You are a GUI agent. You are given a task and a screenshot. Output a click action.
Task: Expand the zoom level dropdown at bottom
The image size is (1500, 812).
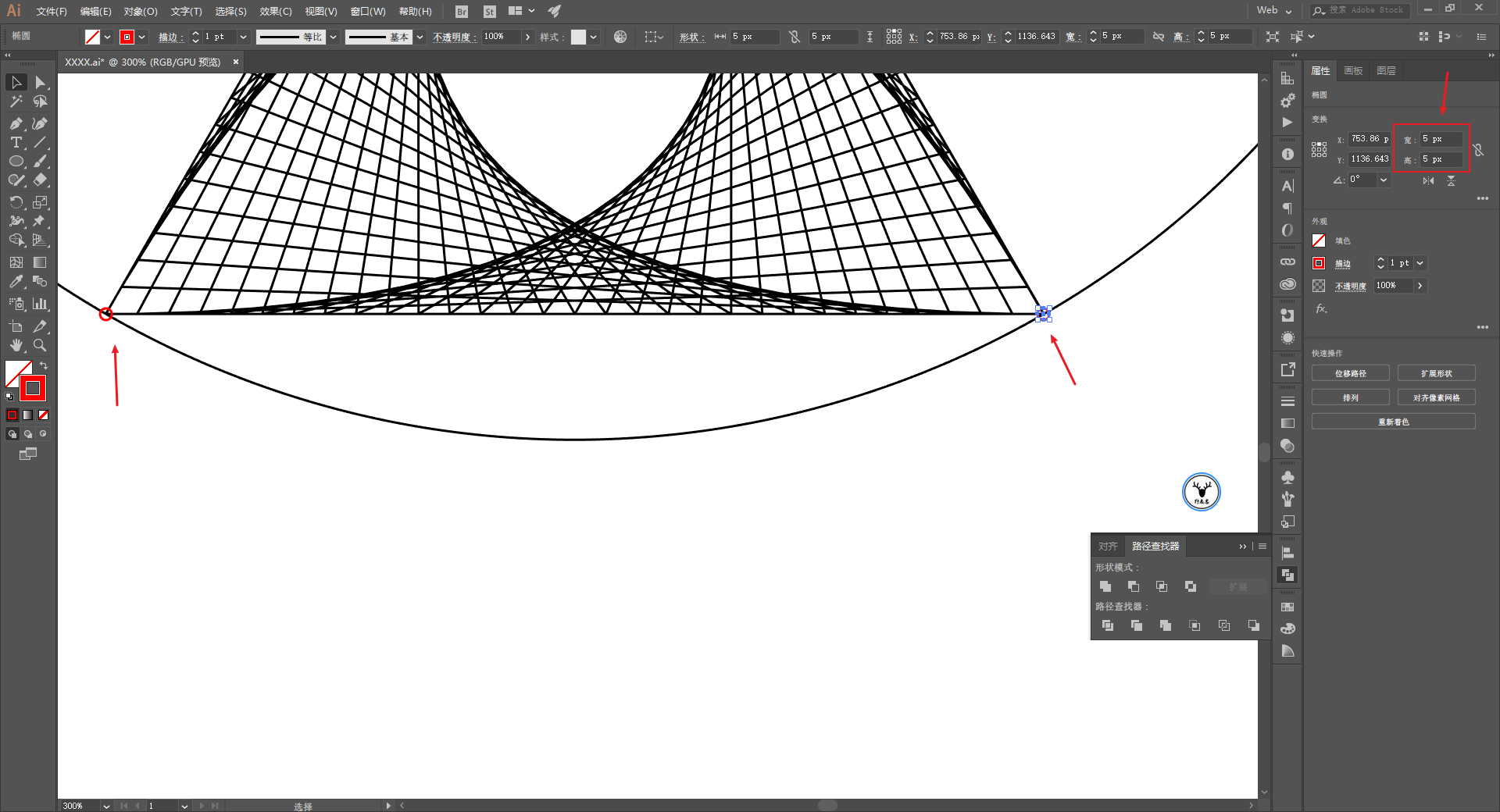pos(106,806)
